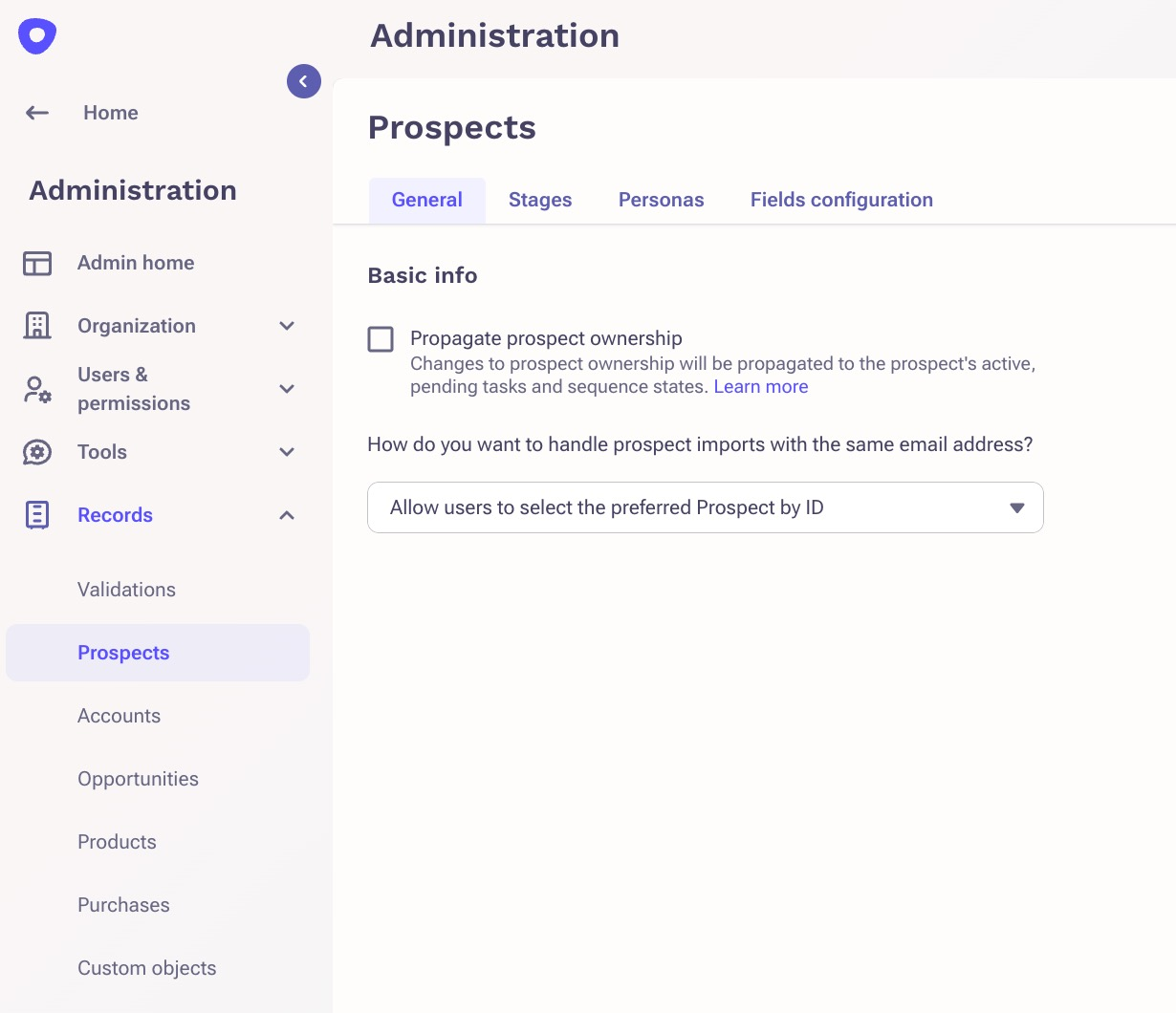Click the Learn more link
The width and height of the screenshot is (1176, 1013).
[761, 387]
